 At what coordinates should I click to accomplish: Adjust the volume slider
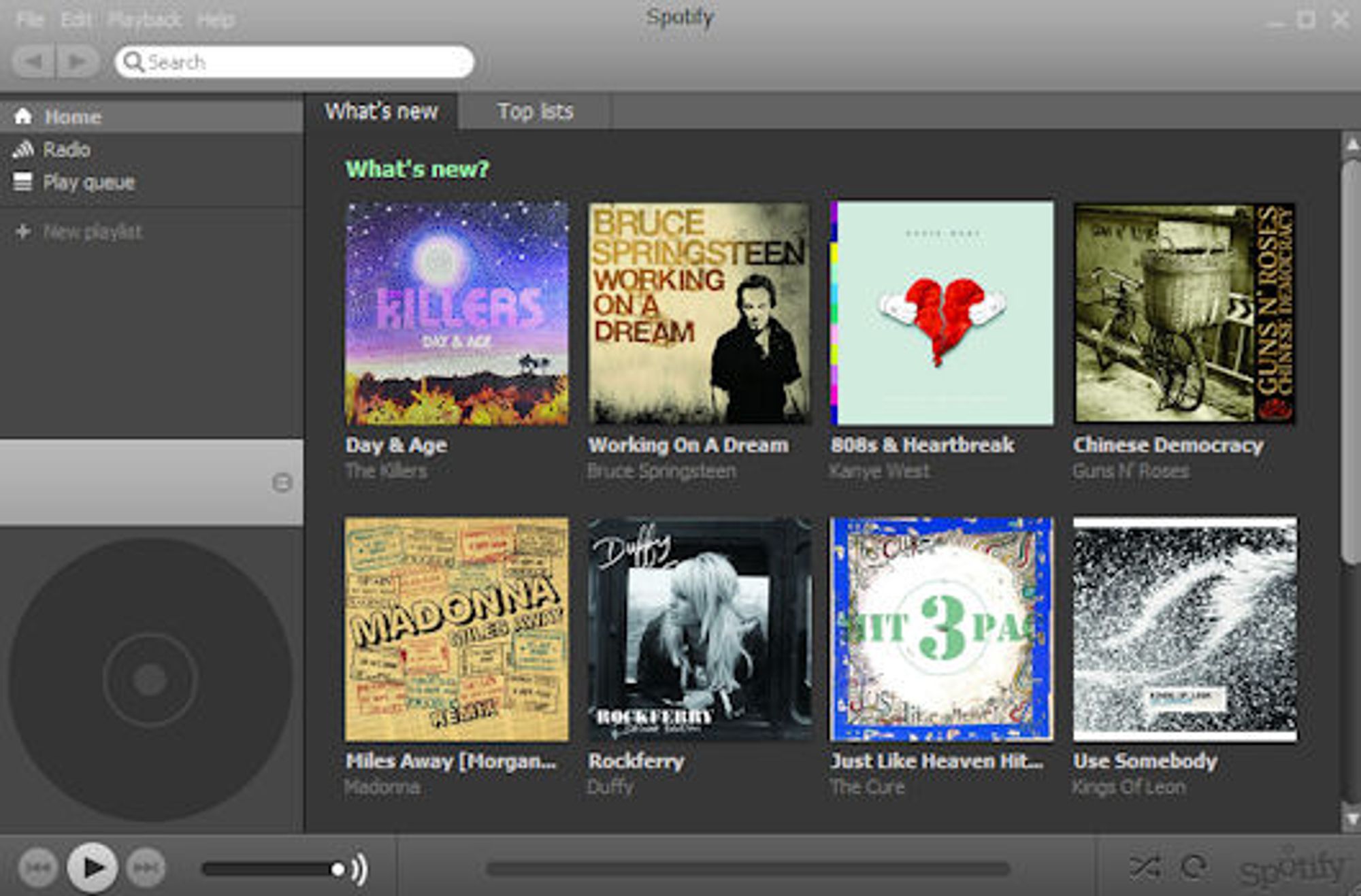(274, 869)
